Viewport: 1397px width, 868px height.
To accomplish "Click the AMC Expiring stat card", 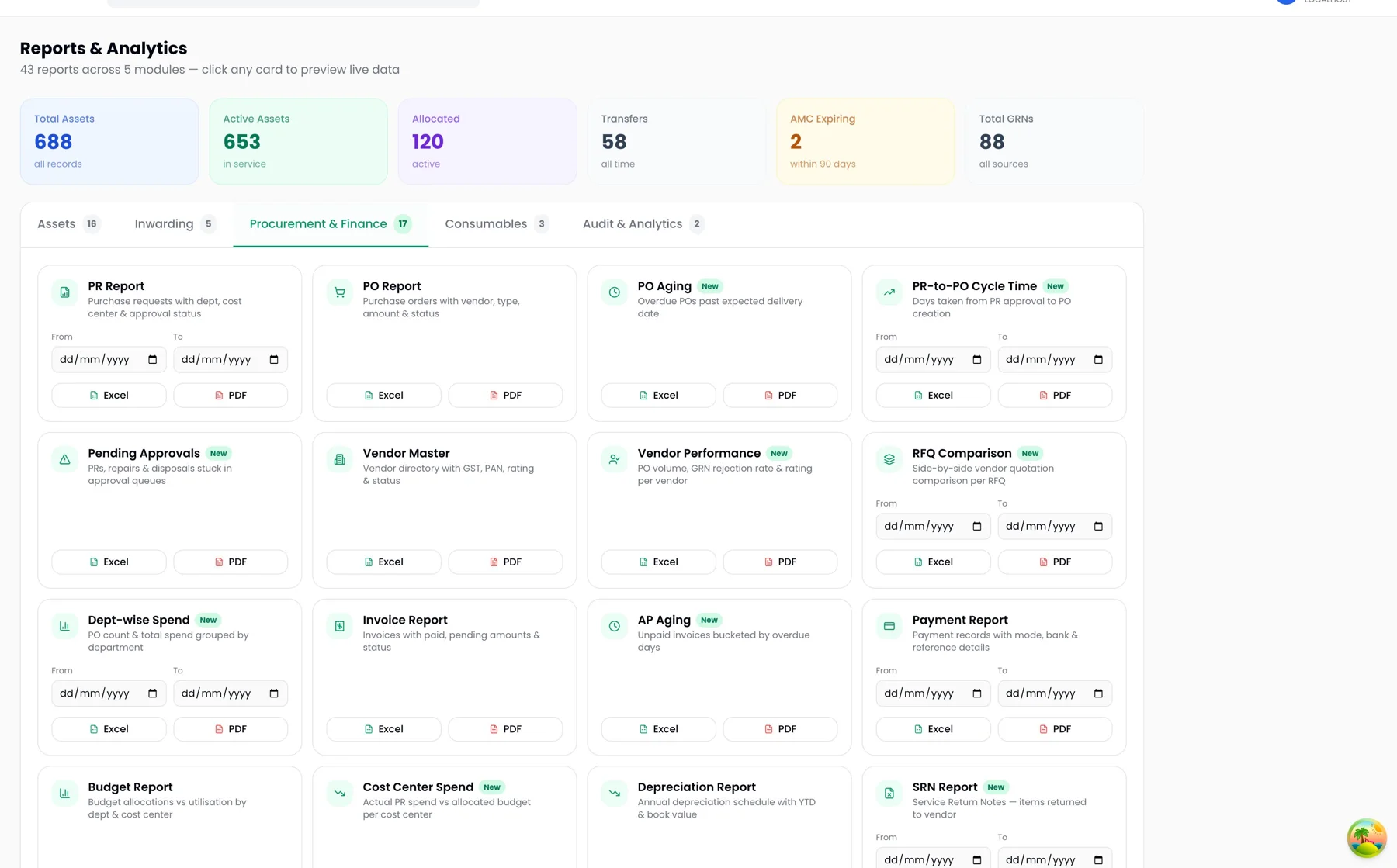I will tap(865, 141).
